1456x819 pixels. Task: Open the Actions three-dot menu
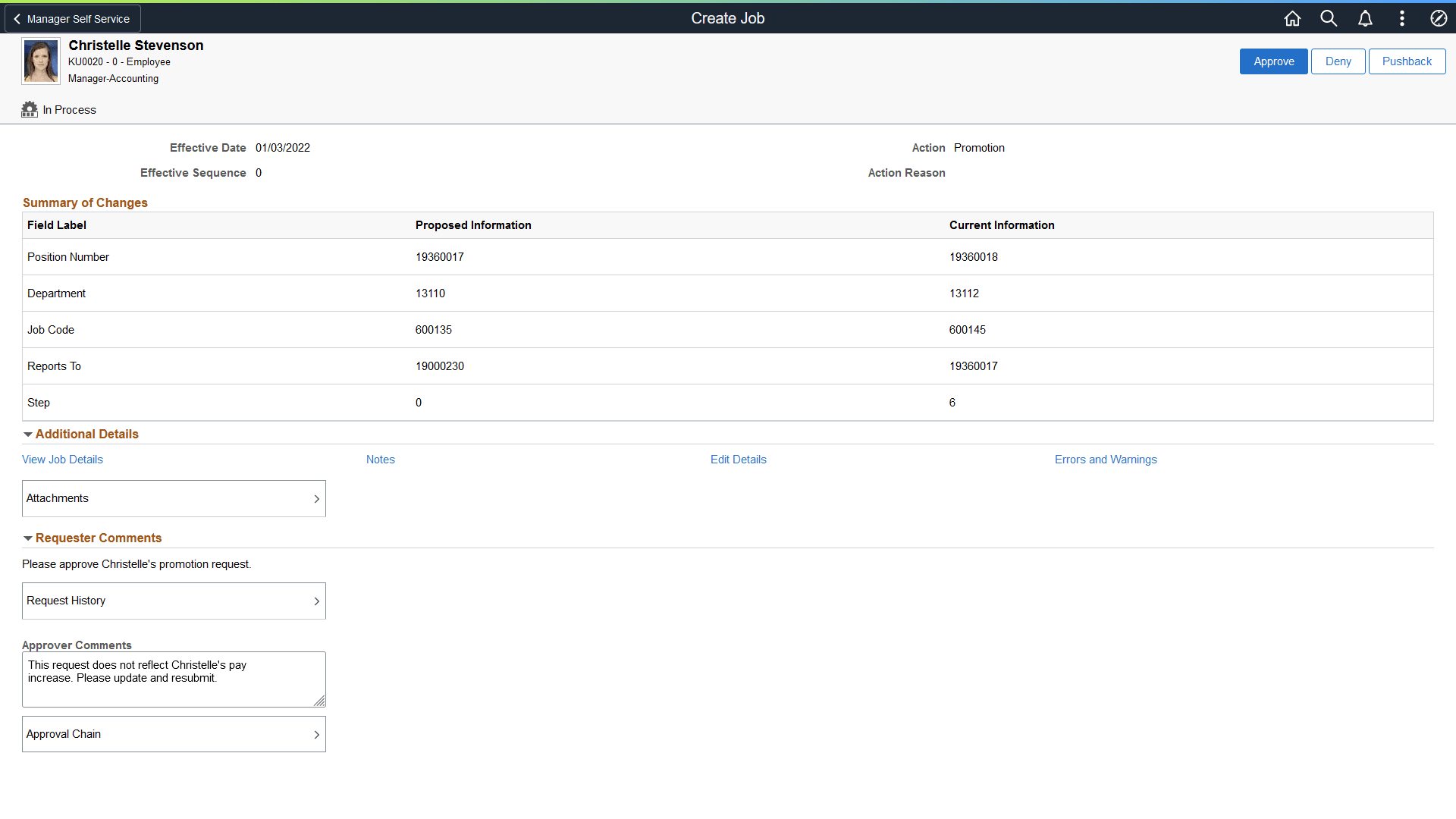click(x=1401, y=18)
